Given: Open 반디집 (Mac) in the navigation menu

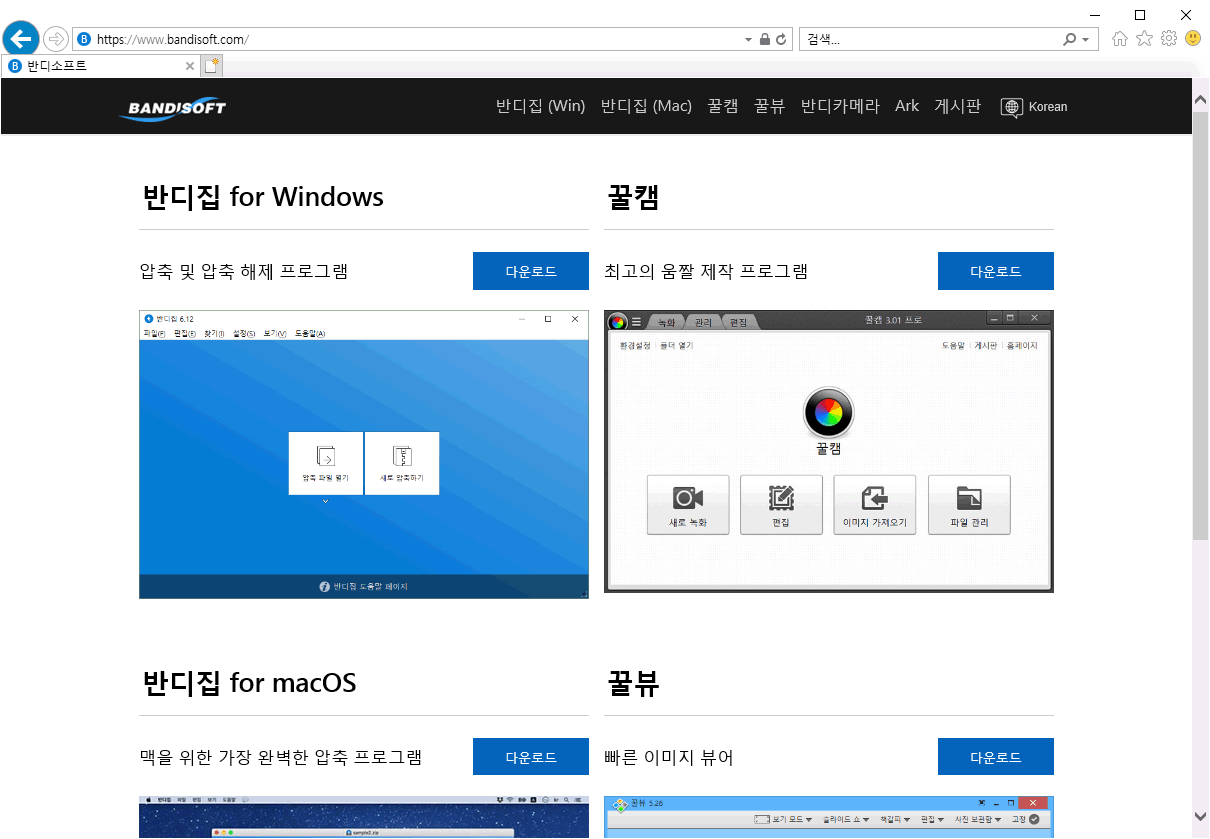Looking at the screenshot, I should (x=646, y=106).
